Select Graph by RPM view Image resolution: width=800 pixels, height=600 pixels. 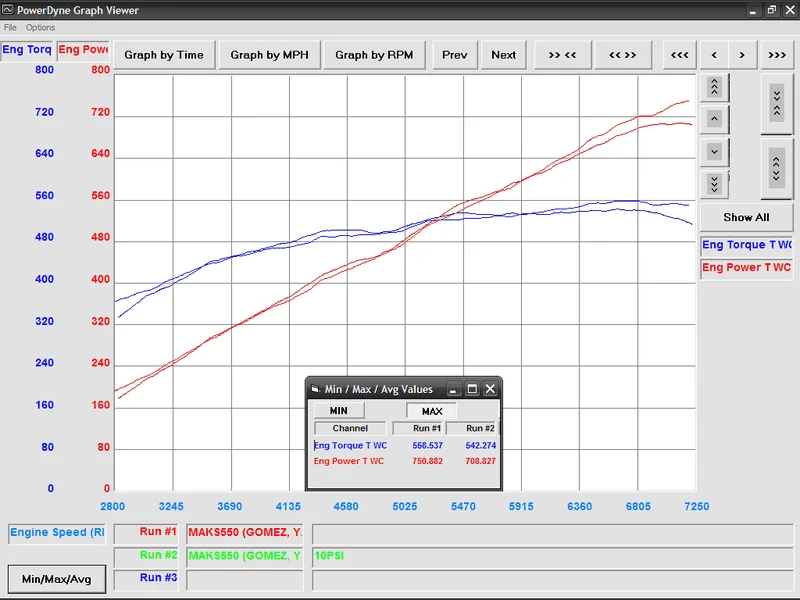(374, 55)
